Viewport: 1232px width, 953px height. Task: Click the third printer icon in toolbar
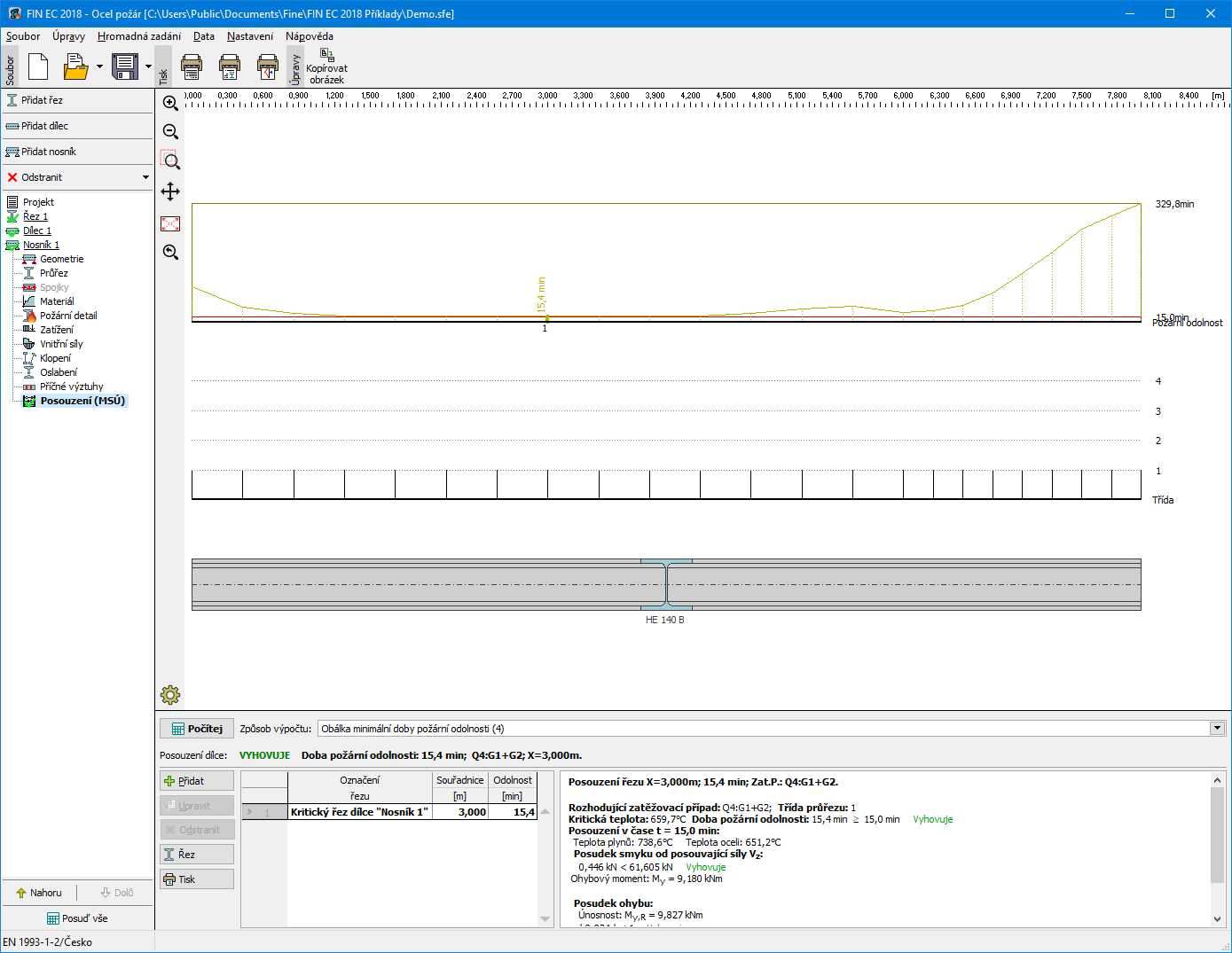pos(268,66)
